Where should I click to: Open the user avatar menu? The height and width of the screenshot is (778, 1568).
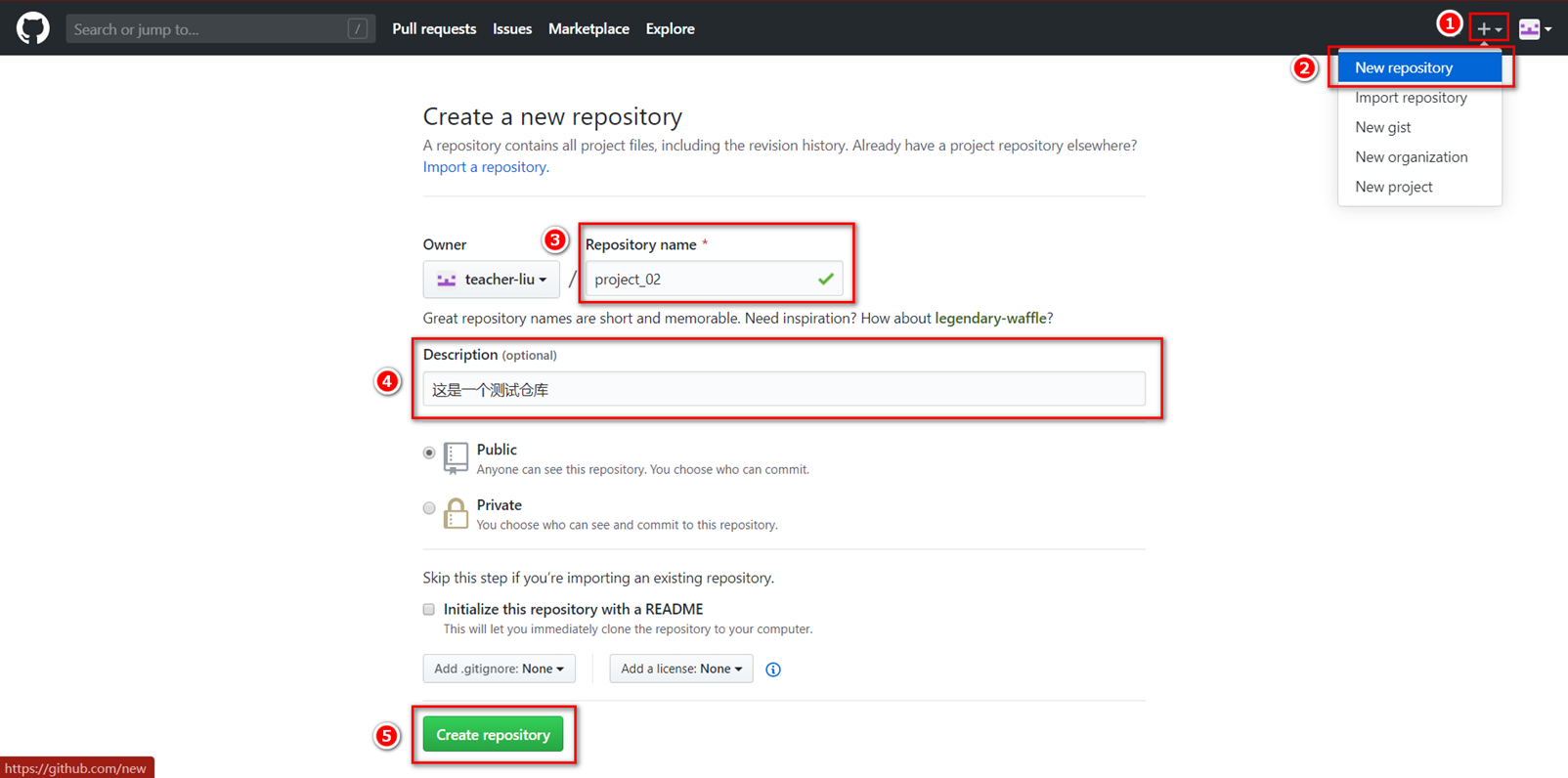(1535, 29)
